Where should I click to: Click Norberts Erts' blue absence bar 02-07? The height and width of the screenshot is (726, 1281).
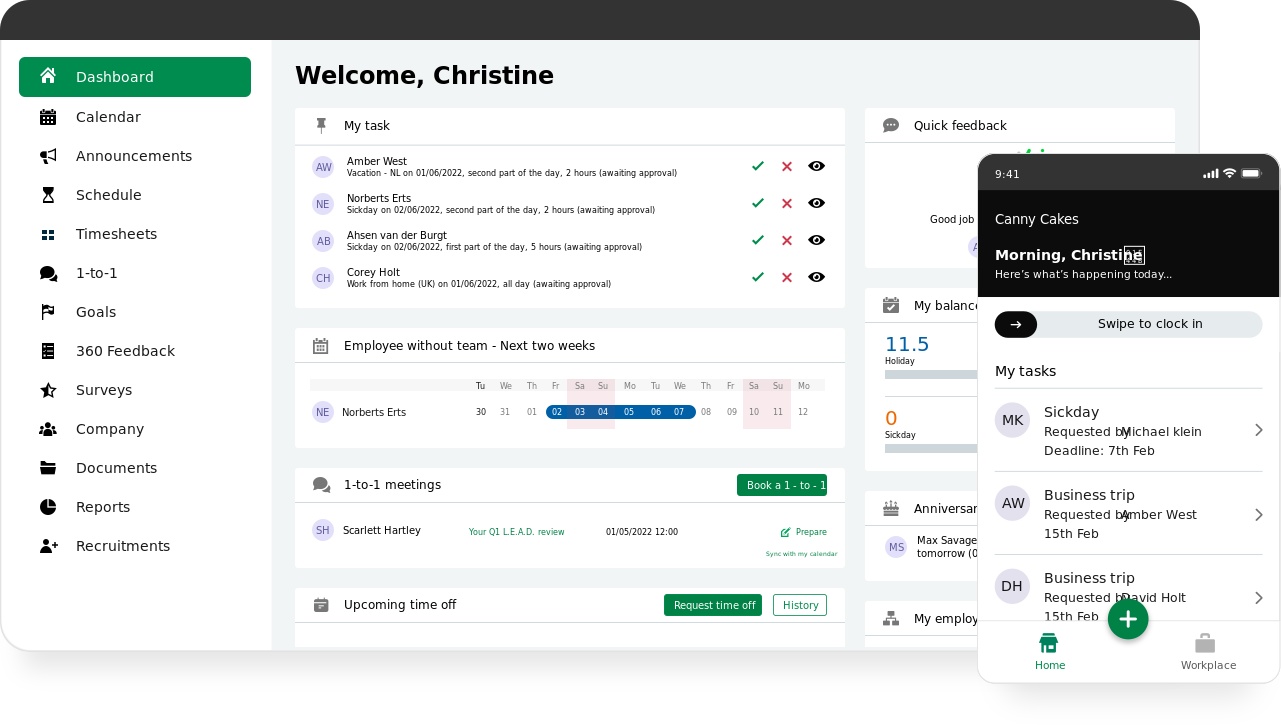pyautogui.click(x=621, y=412)
